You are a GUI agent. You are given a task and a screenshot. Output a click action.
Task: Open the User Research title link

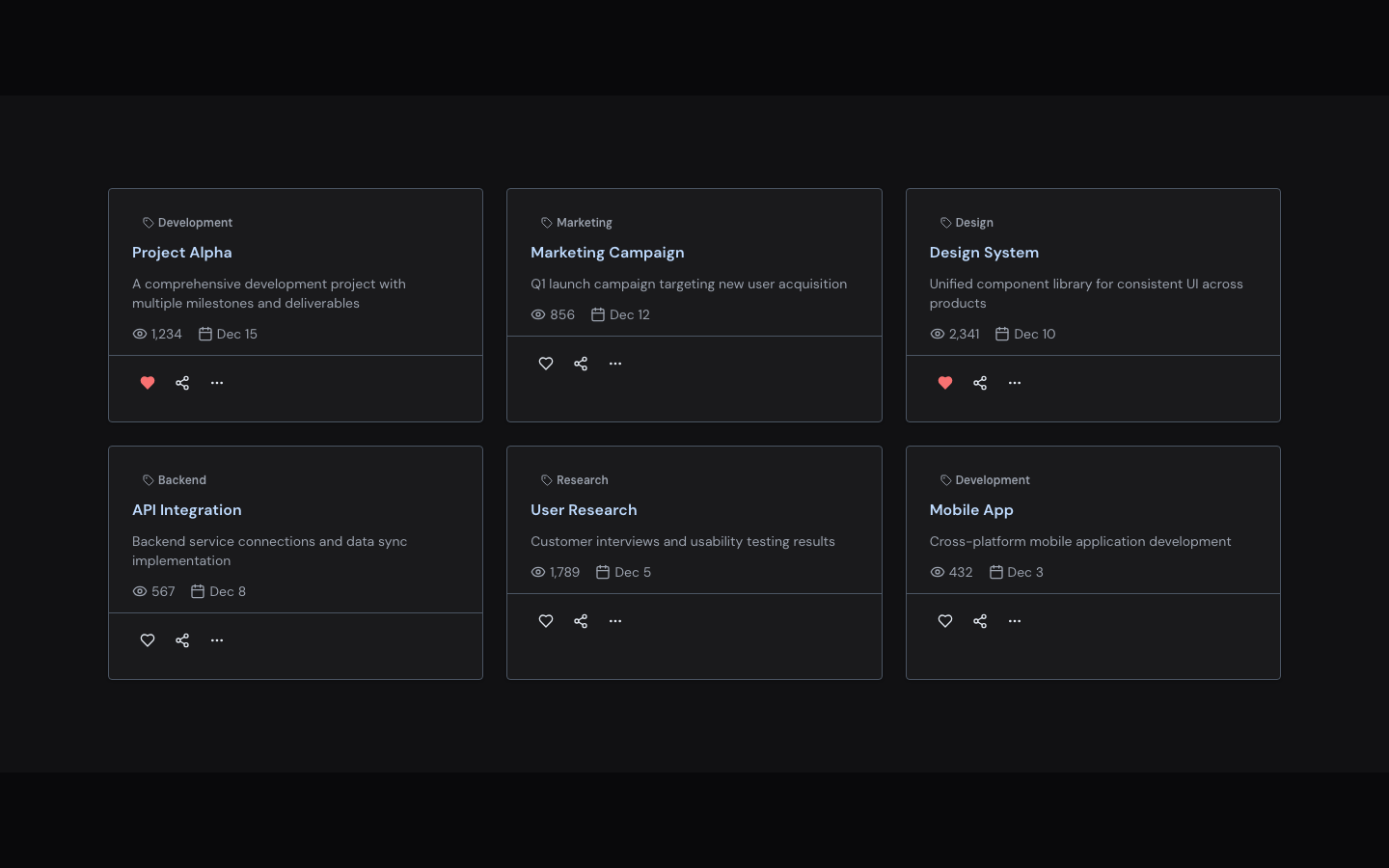584,509
